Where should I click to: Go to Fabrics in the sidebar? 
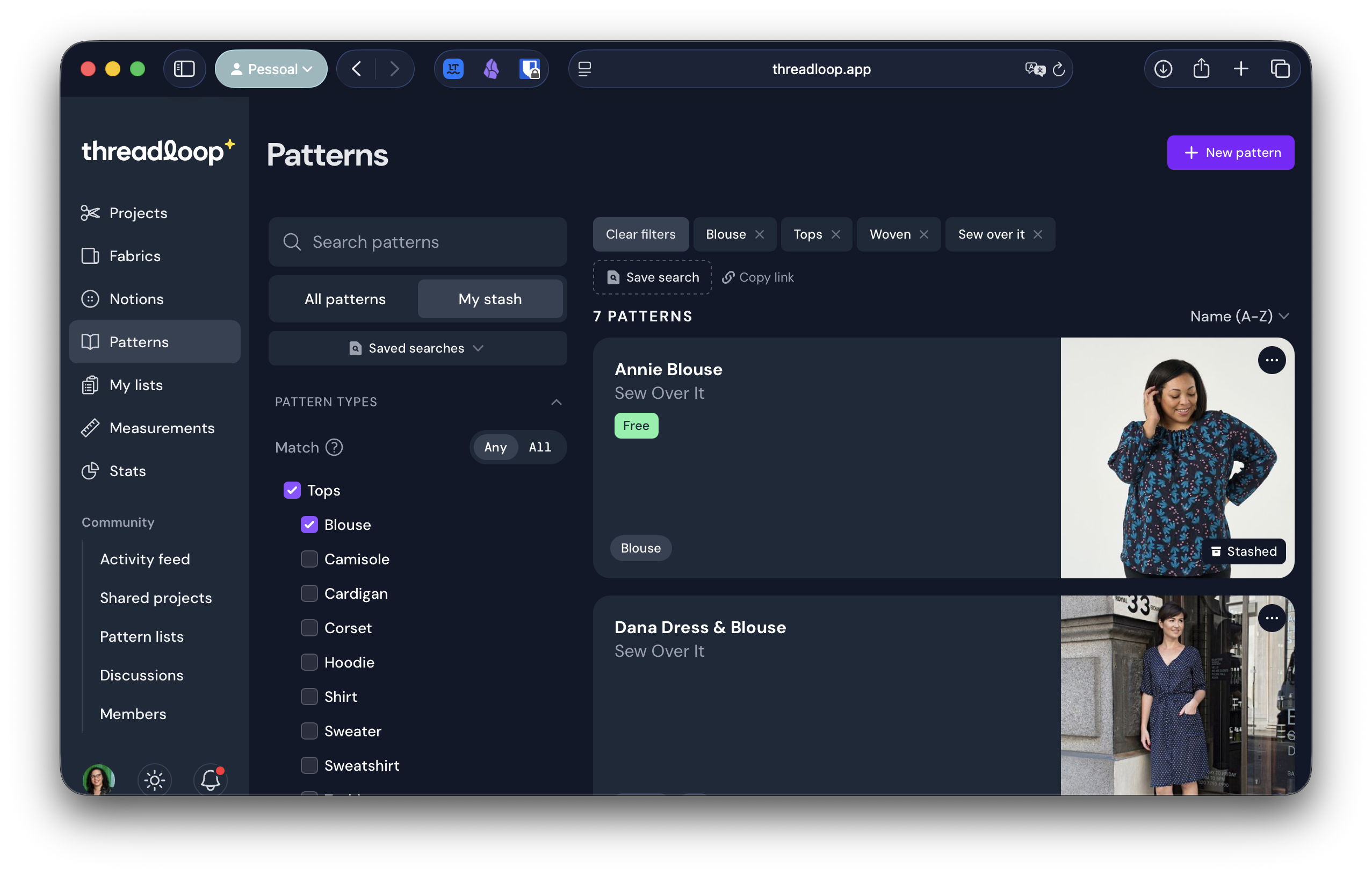coord(134,256)
